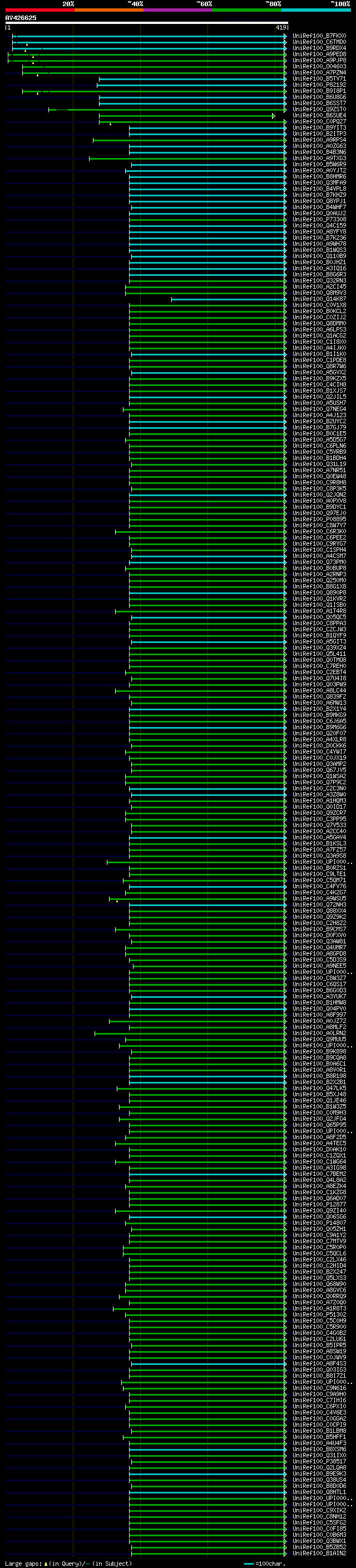Select the UniRef100_Q8HTL1 label
This screenshot has height=1568, width=356.
[319, 1492]
